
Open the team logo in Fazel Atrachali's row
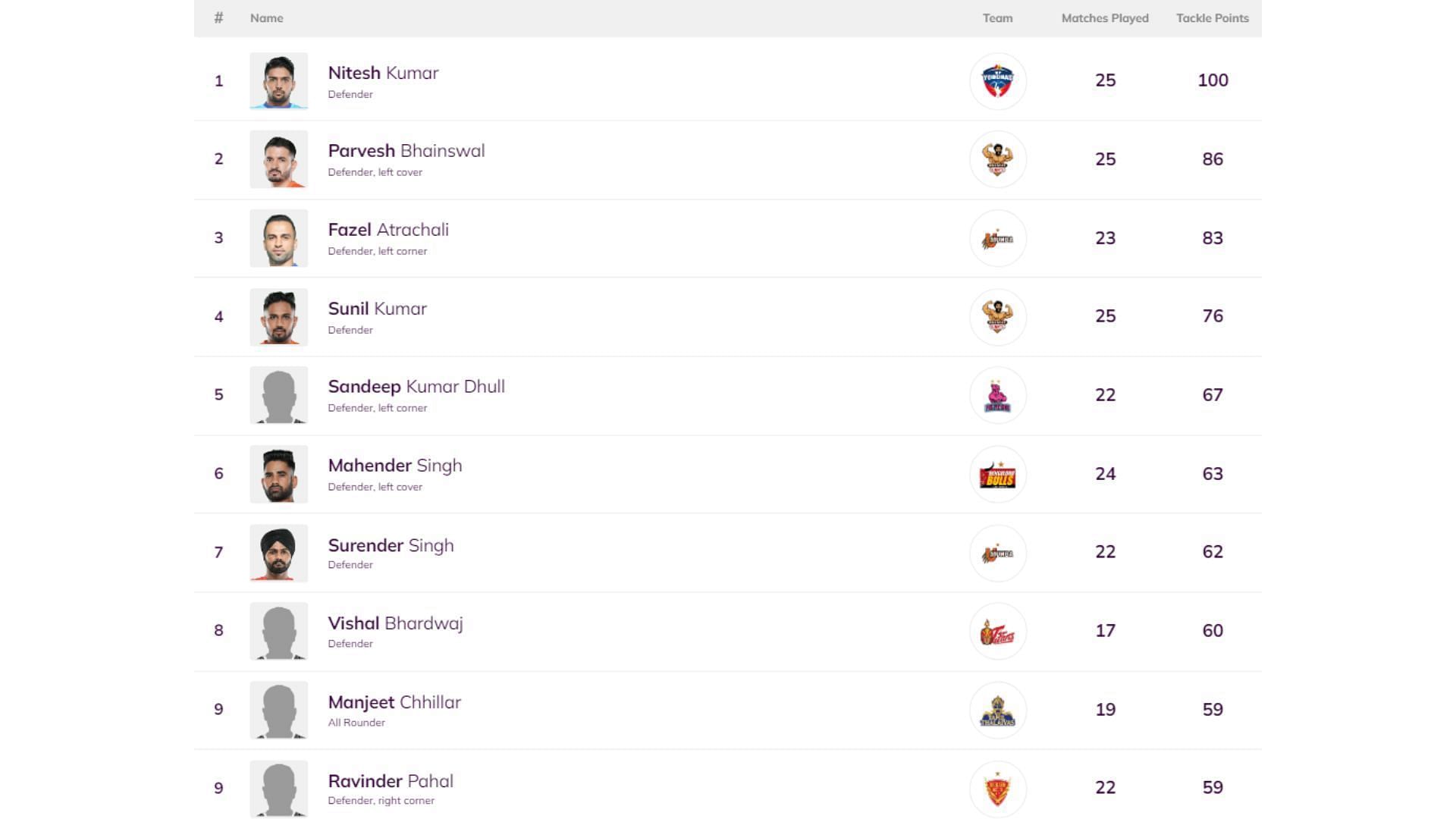(x=997, y=238)
